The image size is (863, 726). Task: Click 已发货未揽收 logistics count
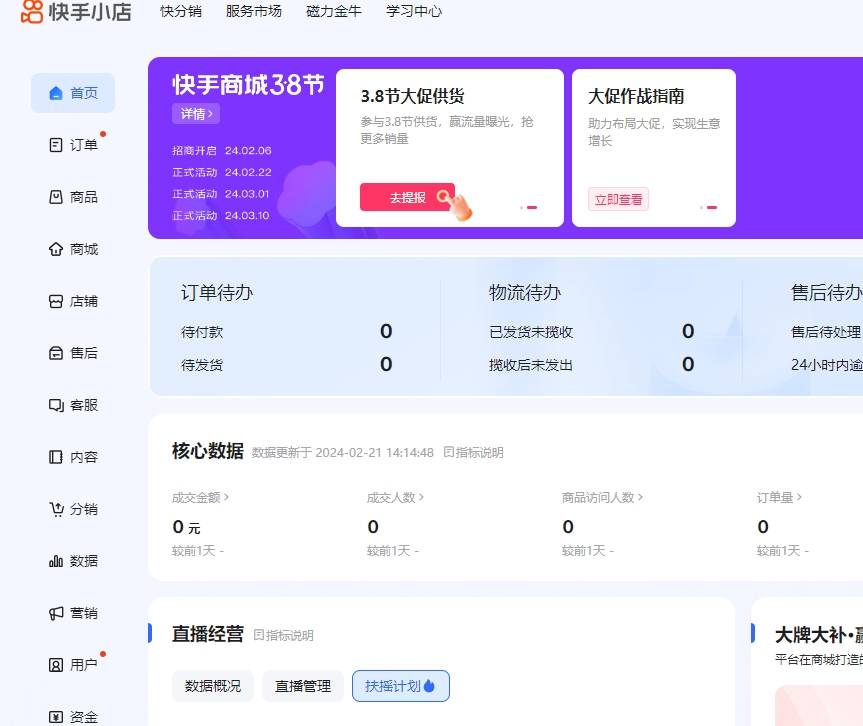tap(688, 331)
